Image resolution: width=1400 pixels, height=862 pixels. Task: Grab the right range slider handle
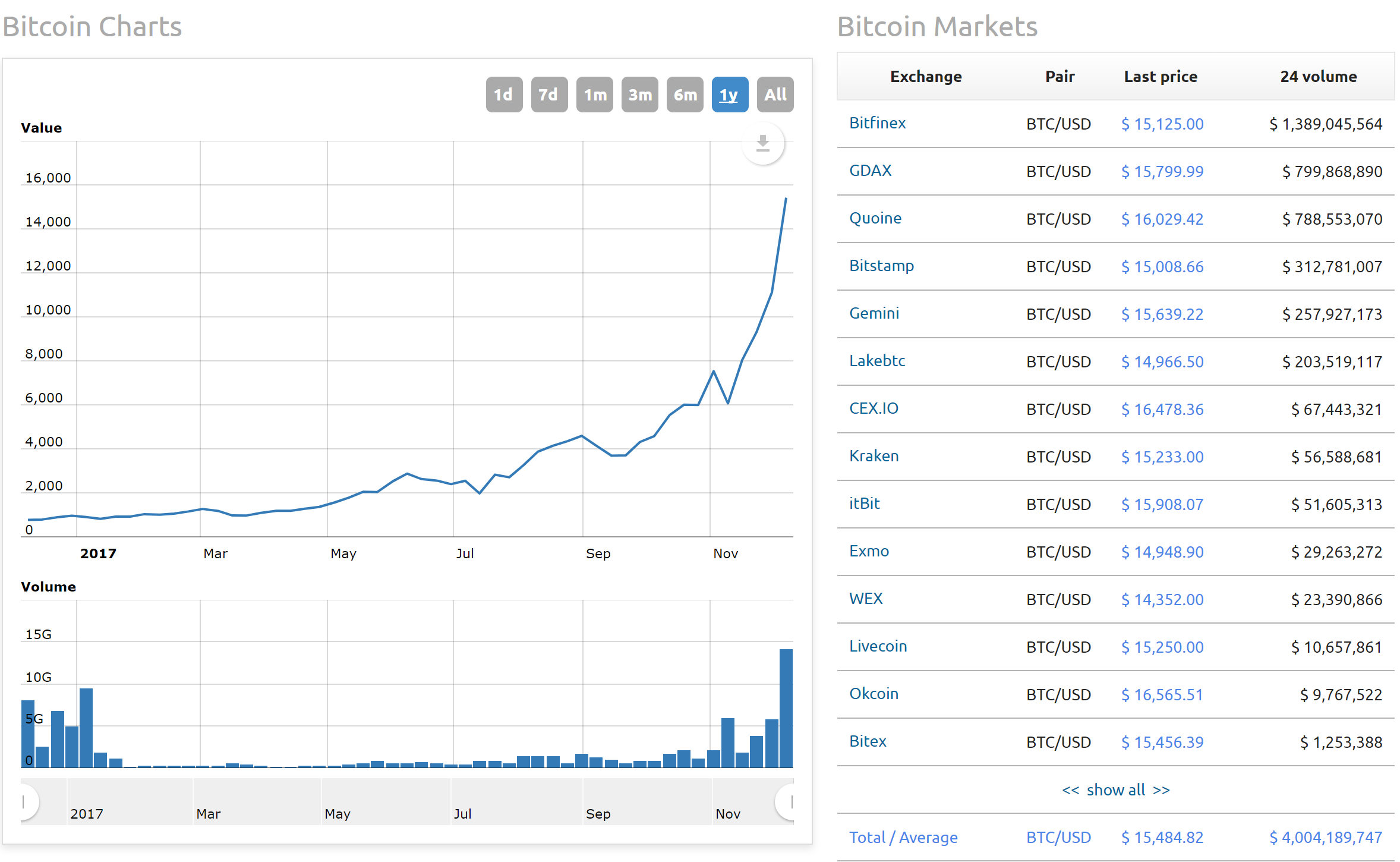coord(786,802)
